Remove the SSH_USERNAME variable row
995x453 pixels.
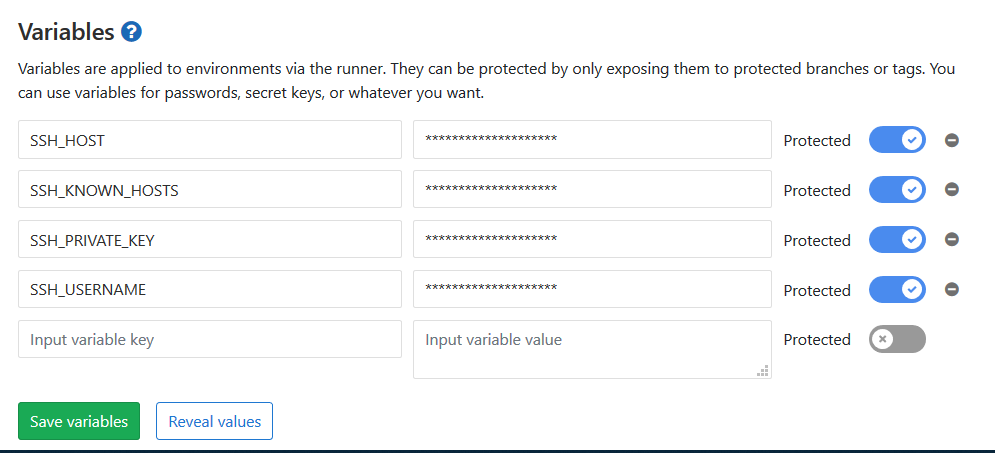pos(951,289)
